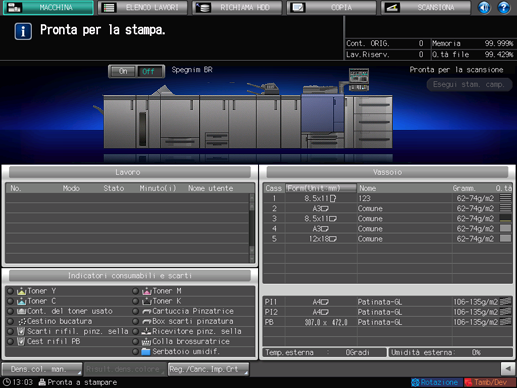Click the clock icon in status bar
This screenshot has height=388, width=517.
point(6,382)
